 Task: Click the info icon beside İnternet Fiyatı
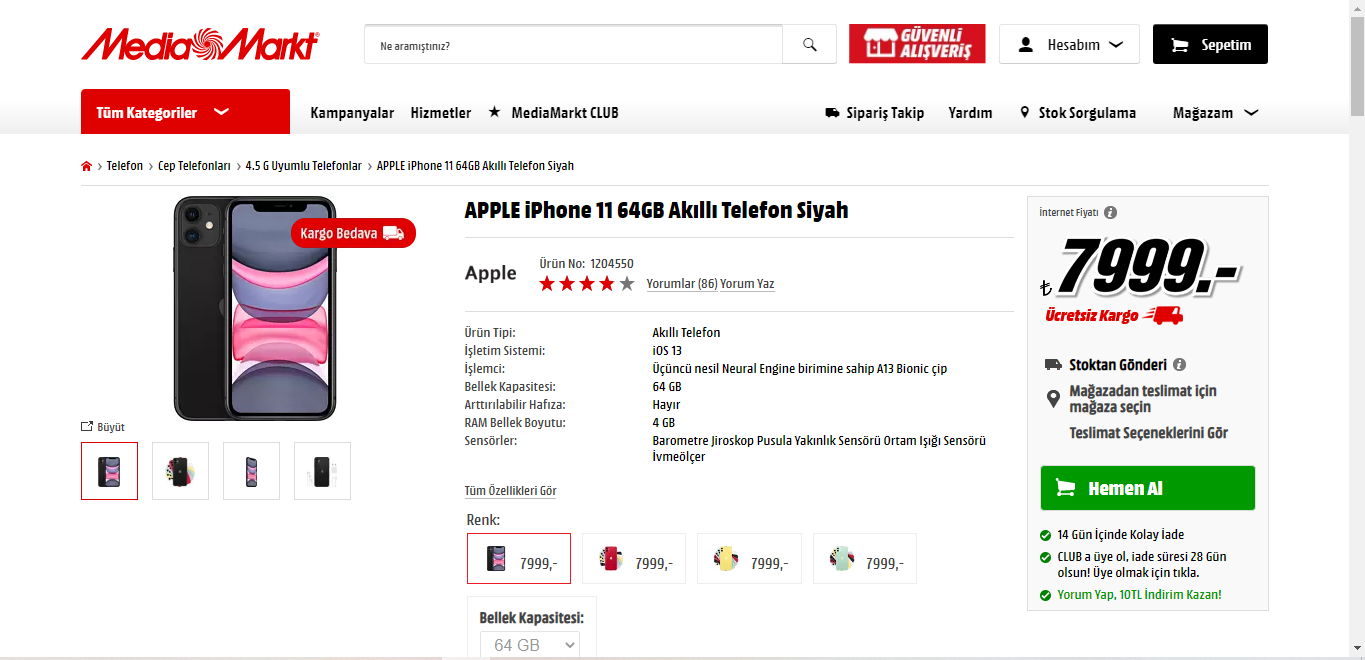(1111, 212)
